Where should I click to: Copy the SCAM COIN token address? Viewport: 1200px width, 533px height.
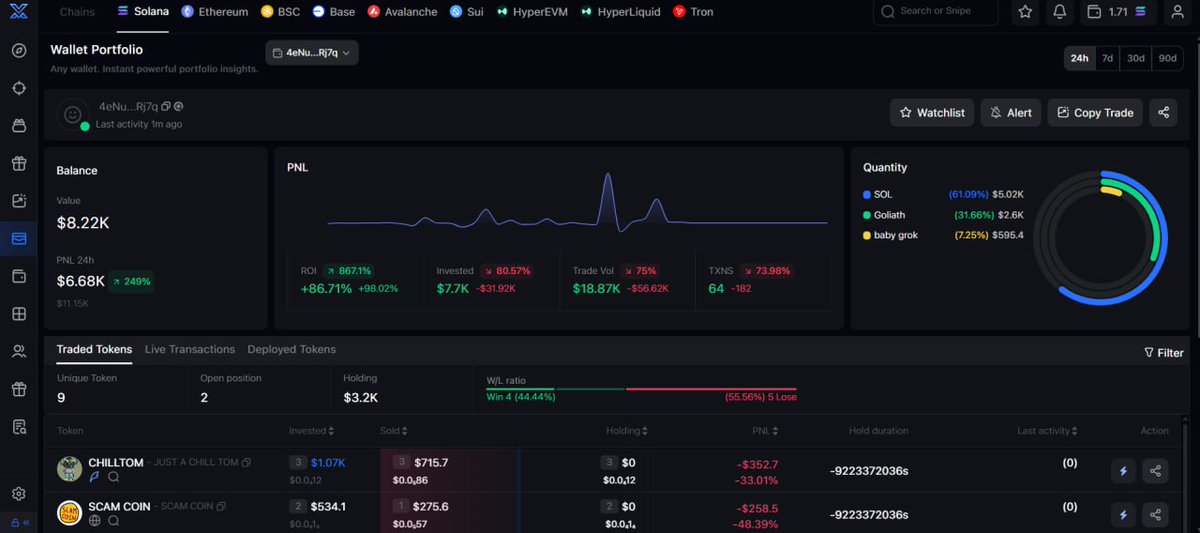click(222, 506)
